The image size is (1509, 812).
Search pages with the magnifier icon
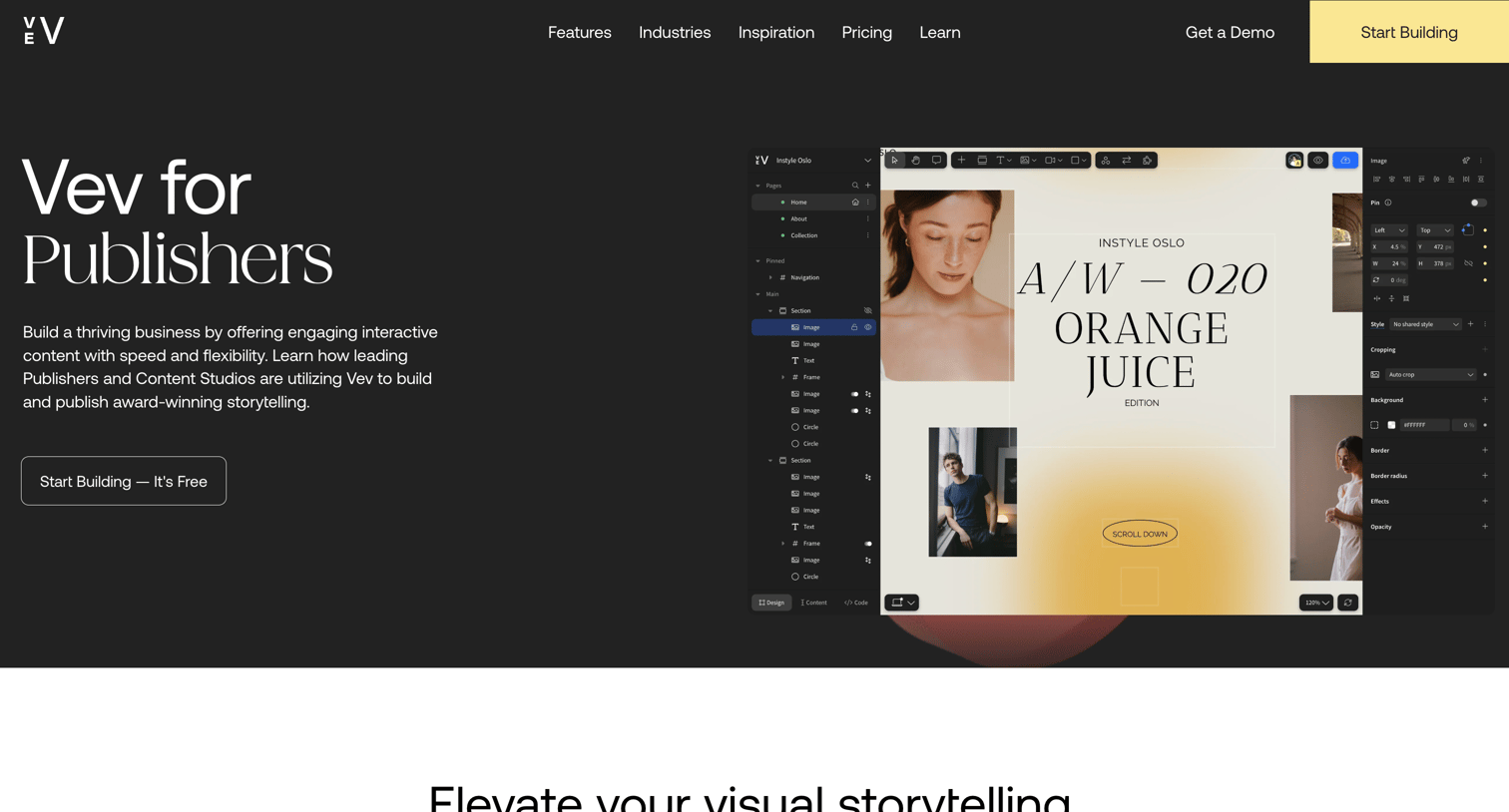855,186
